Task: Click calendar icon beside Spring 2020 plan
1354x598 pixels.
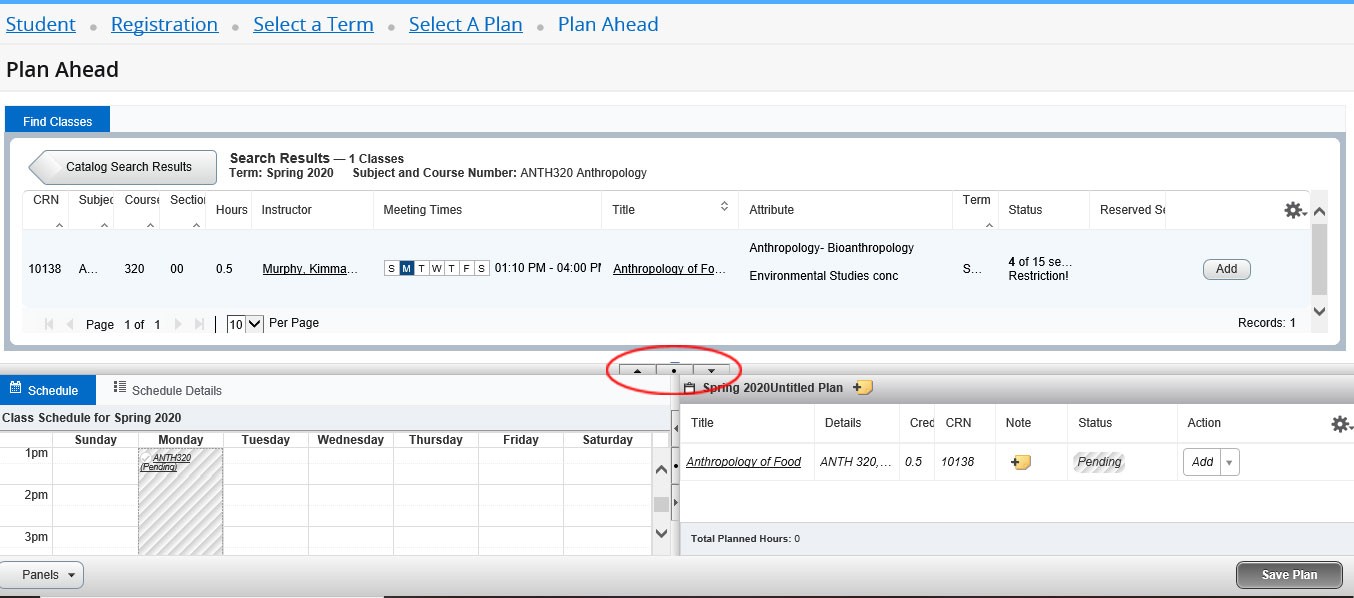Action: (689, 388)
